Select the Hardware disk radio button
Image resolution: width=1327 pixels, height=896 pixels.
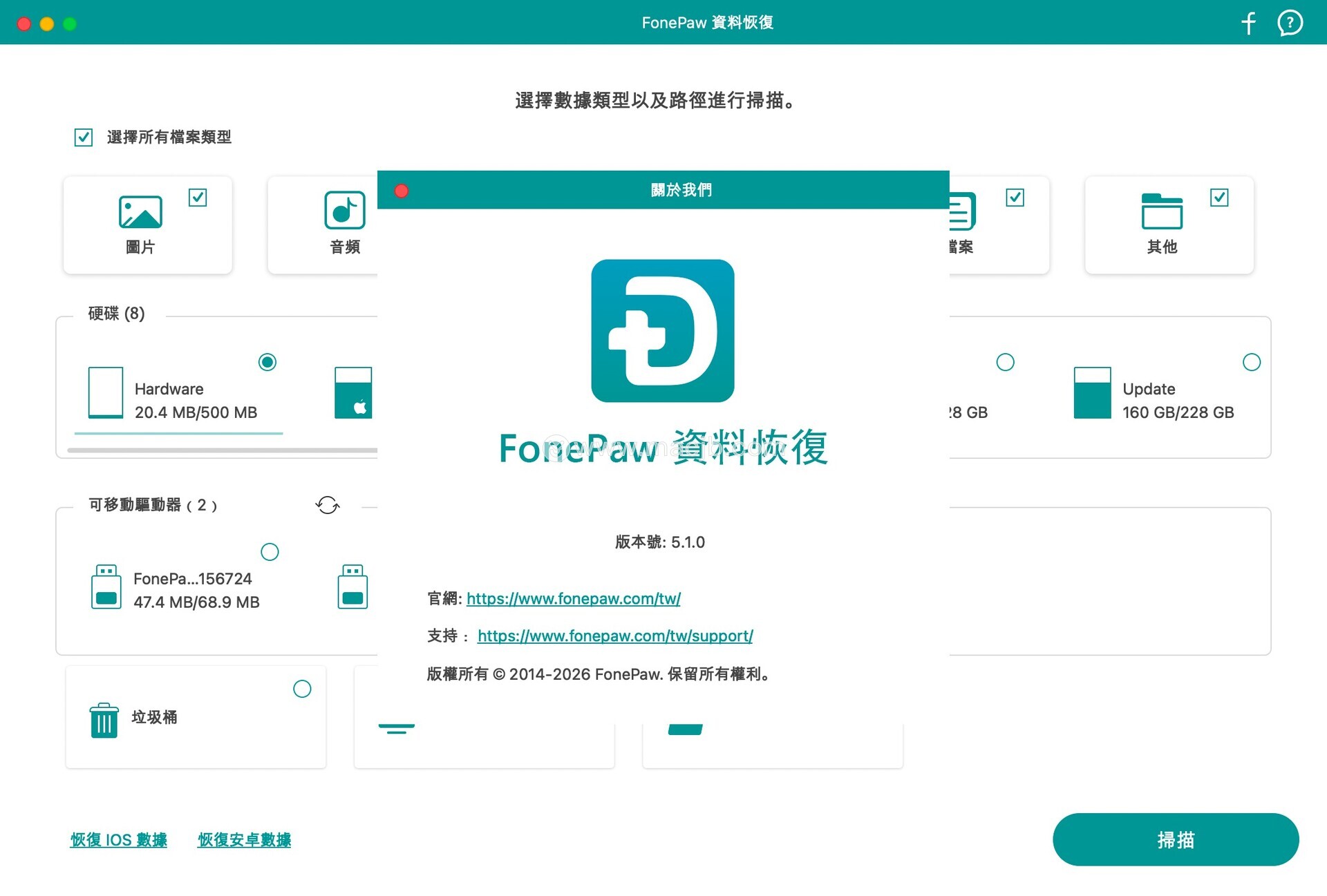(x=267, y=362)
